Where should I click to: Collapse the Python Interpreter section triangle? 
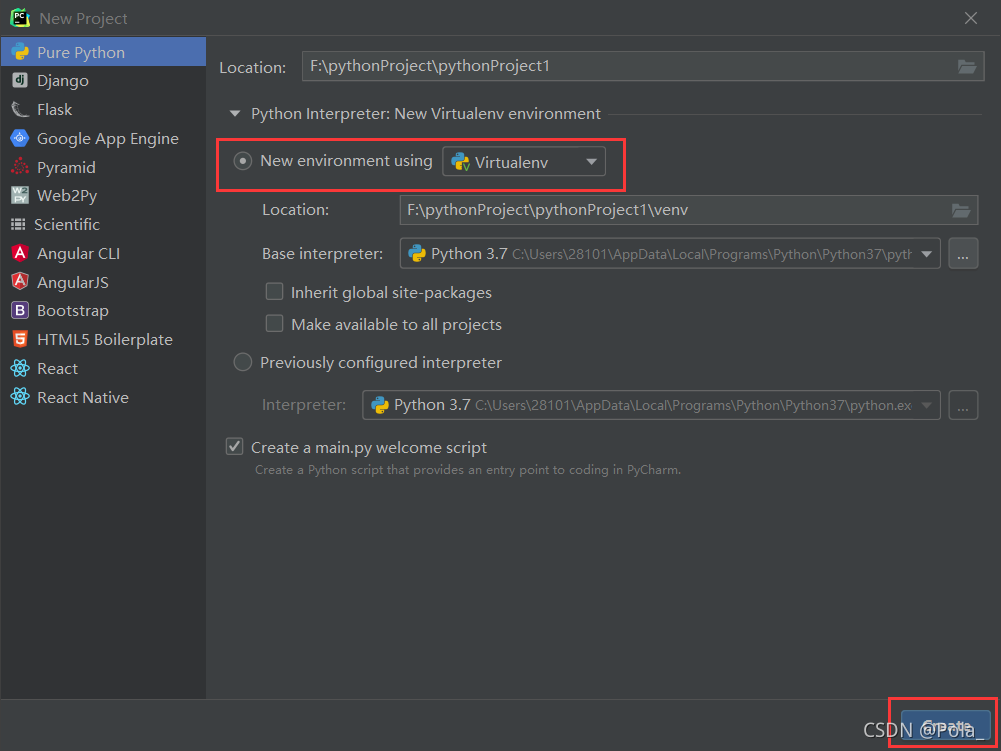click(235, 114)
